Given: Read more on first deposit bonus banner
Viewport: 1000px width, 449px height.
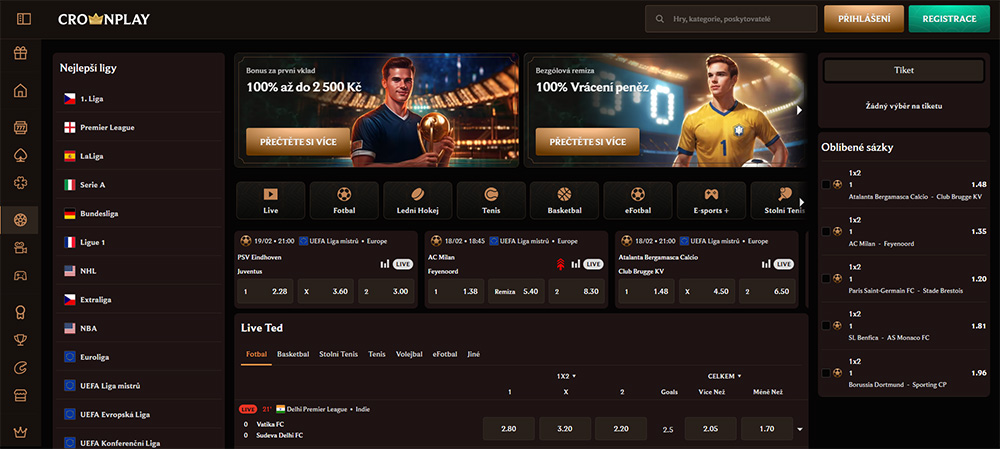Looking at the screenshot, I should point(298,142).
